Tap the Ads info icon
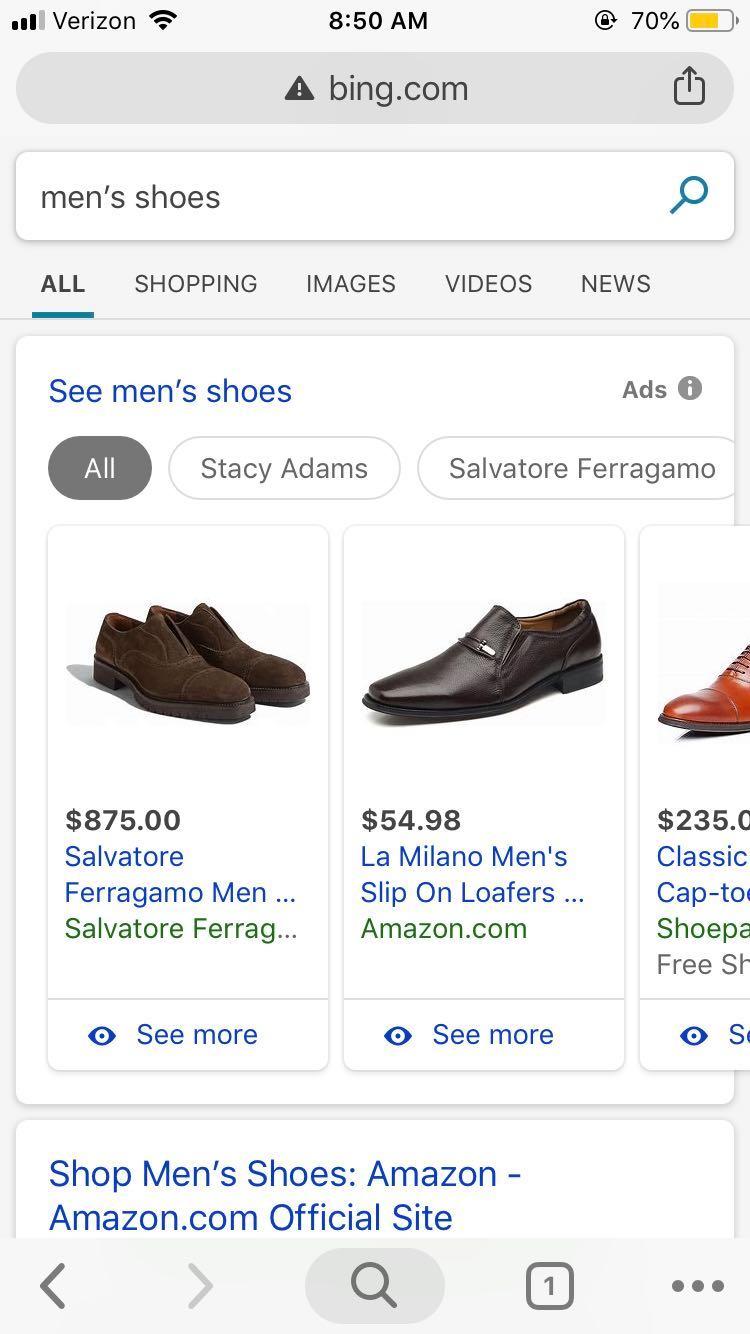Screen dimensions: 750x1334 coord(691,389)
